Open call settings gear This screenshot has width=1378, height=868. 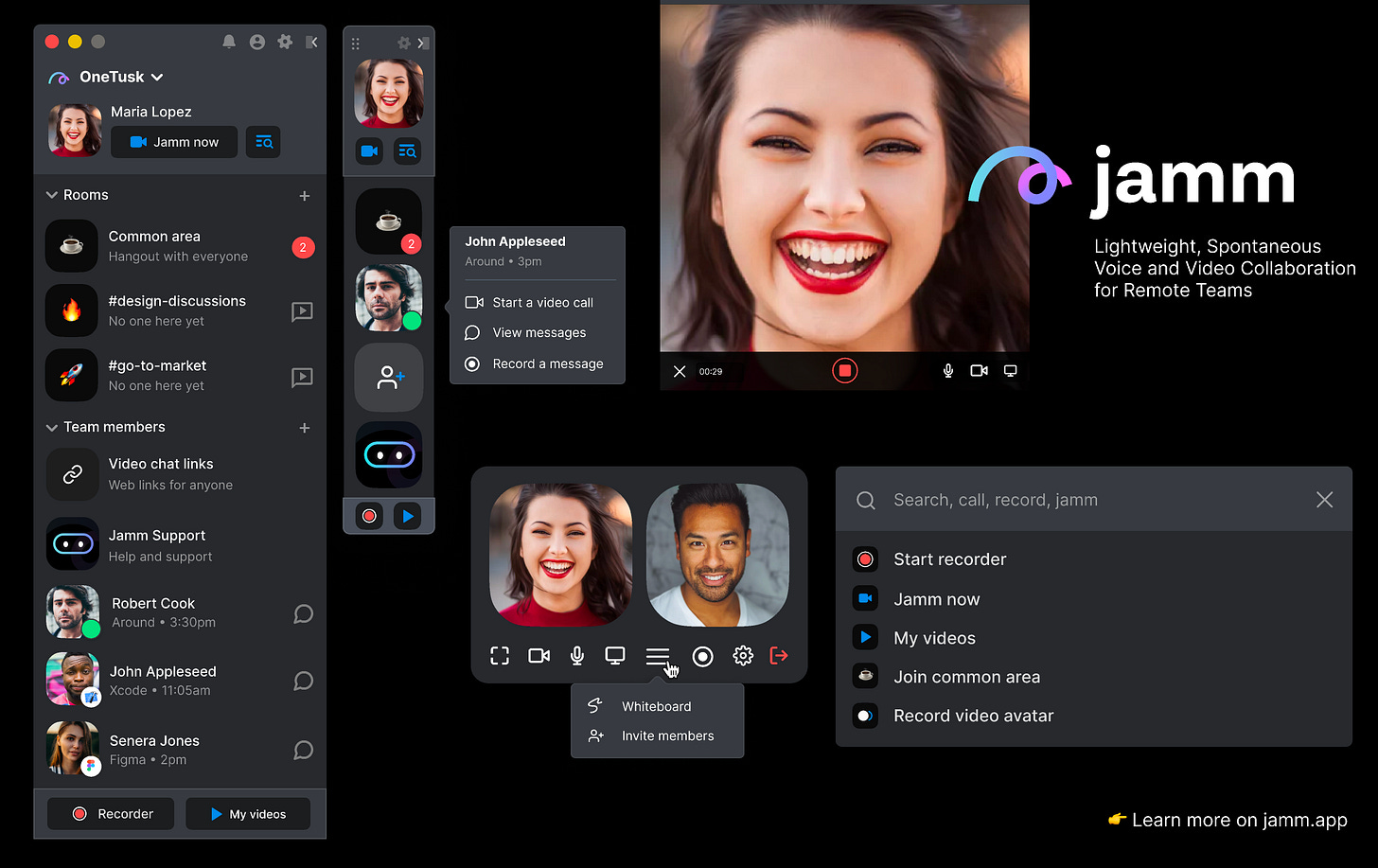click(743, 656)
